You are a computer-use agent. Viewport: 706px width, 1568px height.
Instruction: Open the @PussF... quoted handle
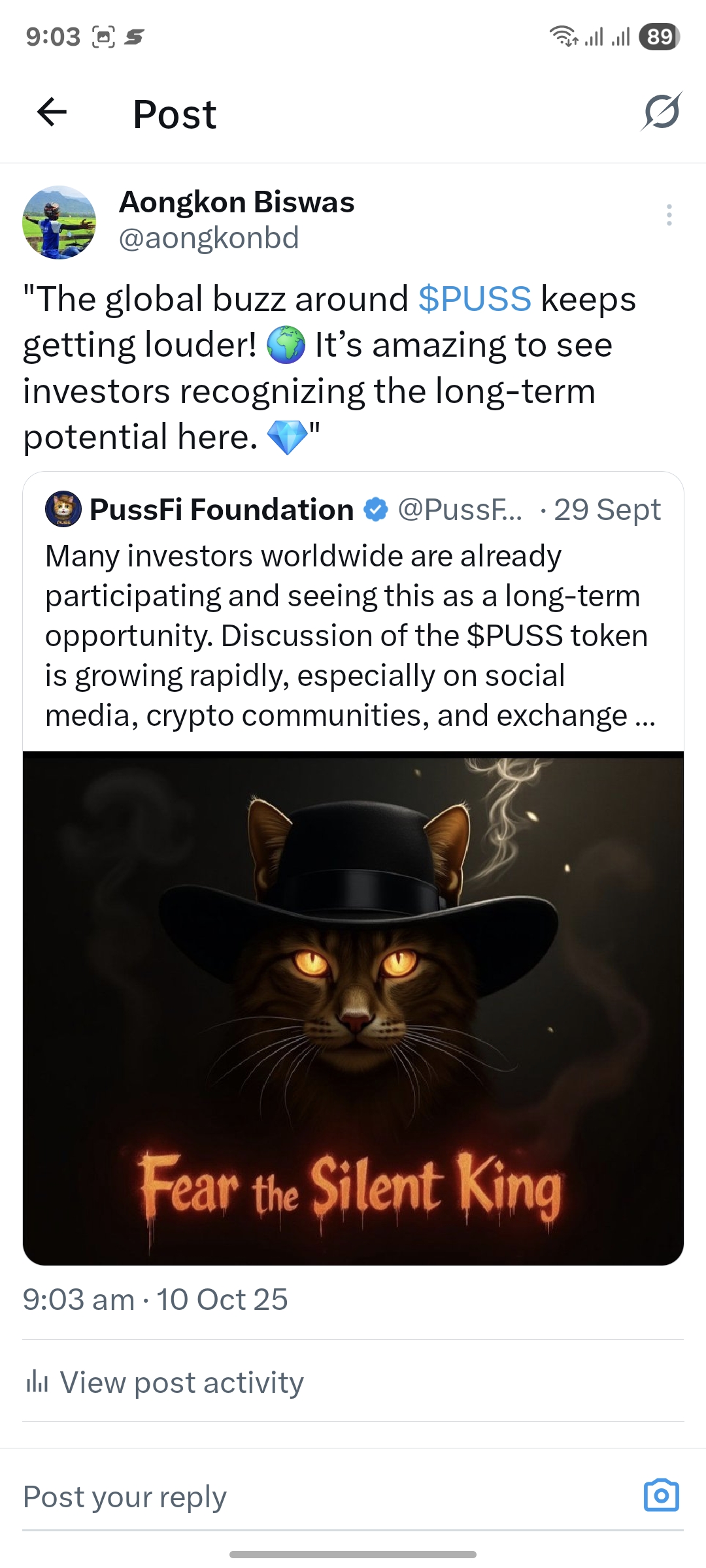[x=460, y=510]
